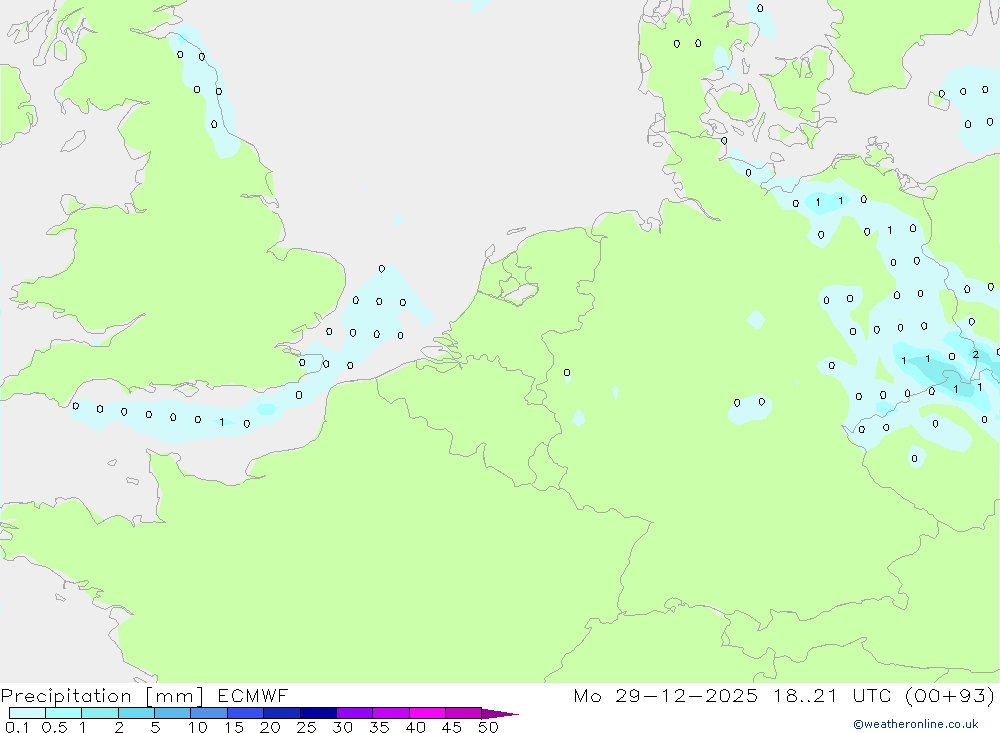The width and height of the screenshot is (1000, 733).
Task: Select the 5–10 mm legend color swatch
Action: [x=173, y=713]
